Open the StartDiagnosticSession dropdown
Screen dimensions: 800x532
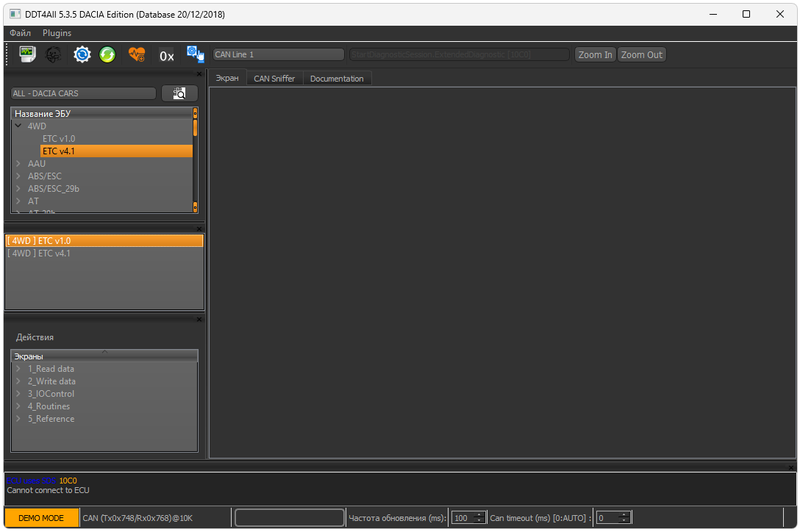click(x=459, y=55)
